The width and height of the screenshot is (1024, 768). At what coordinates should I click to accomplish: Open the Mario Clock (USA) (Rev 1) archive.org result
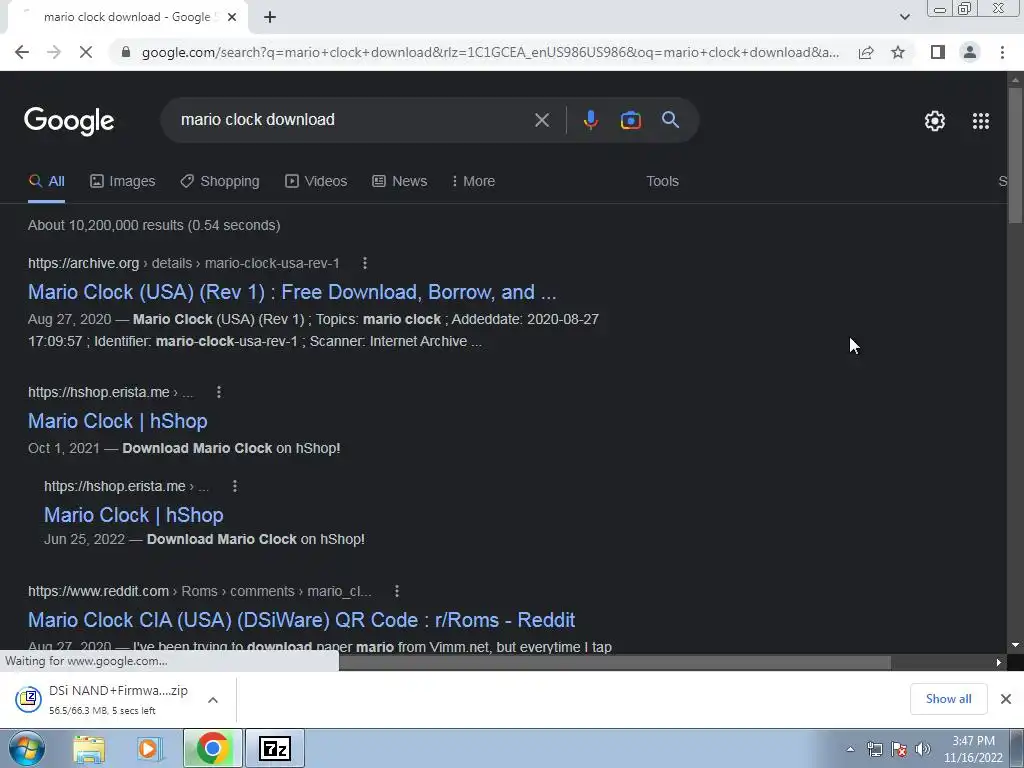tap(292, 292)
